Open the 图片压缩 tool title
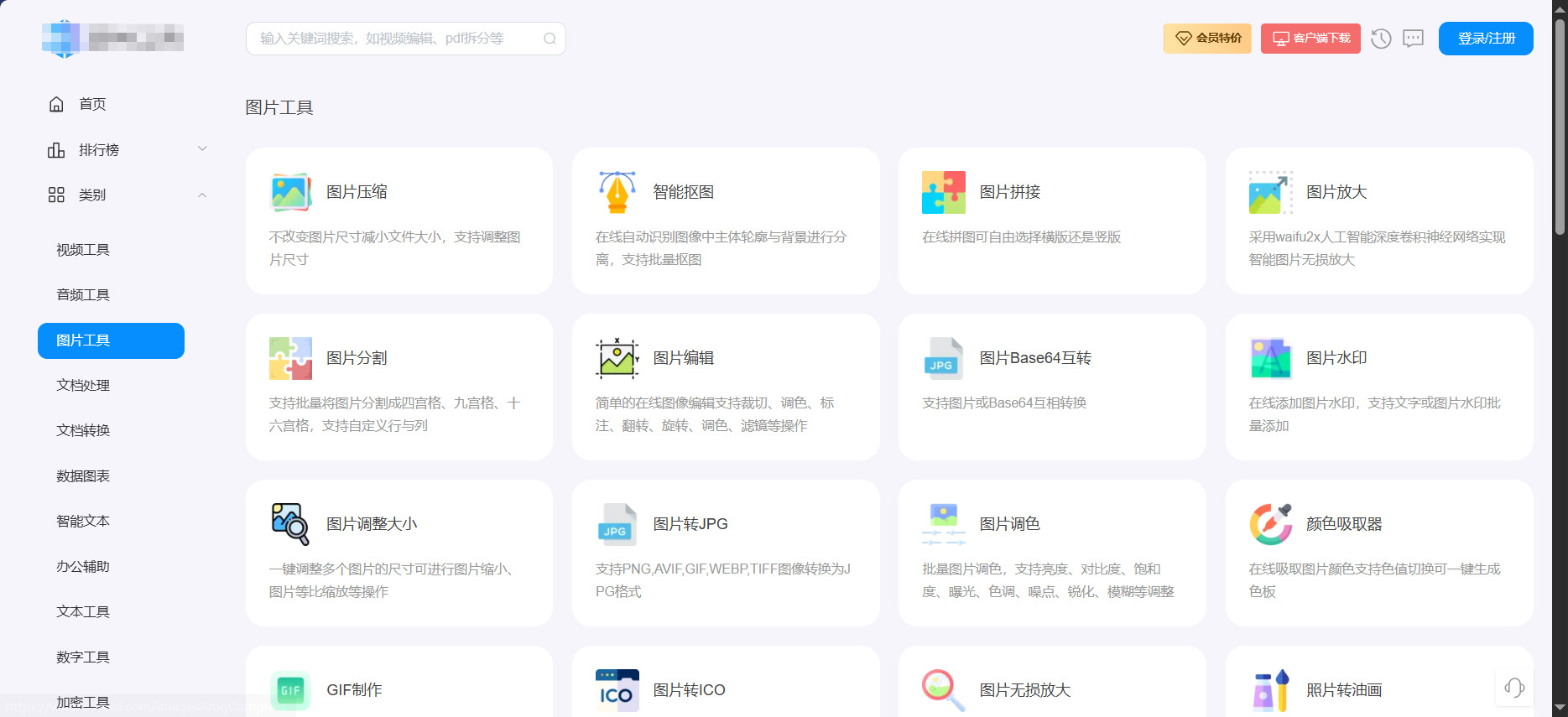This screenshot has width=1568, height=717. coord(357,192)
